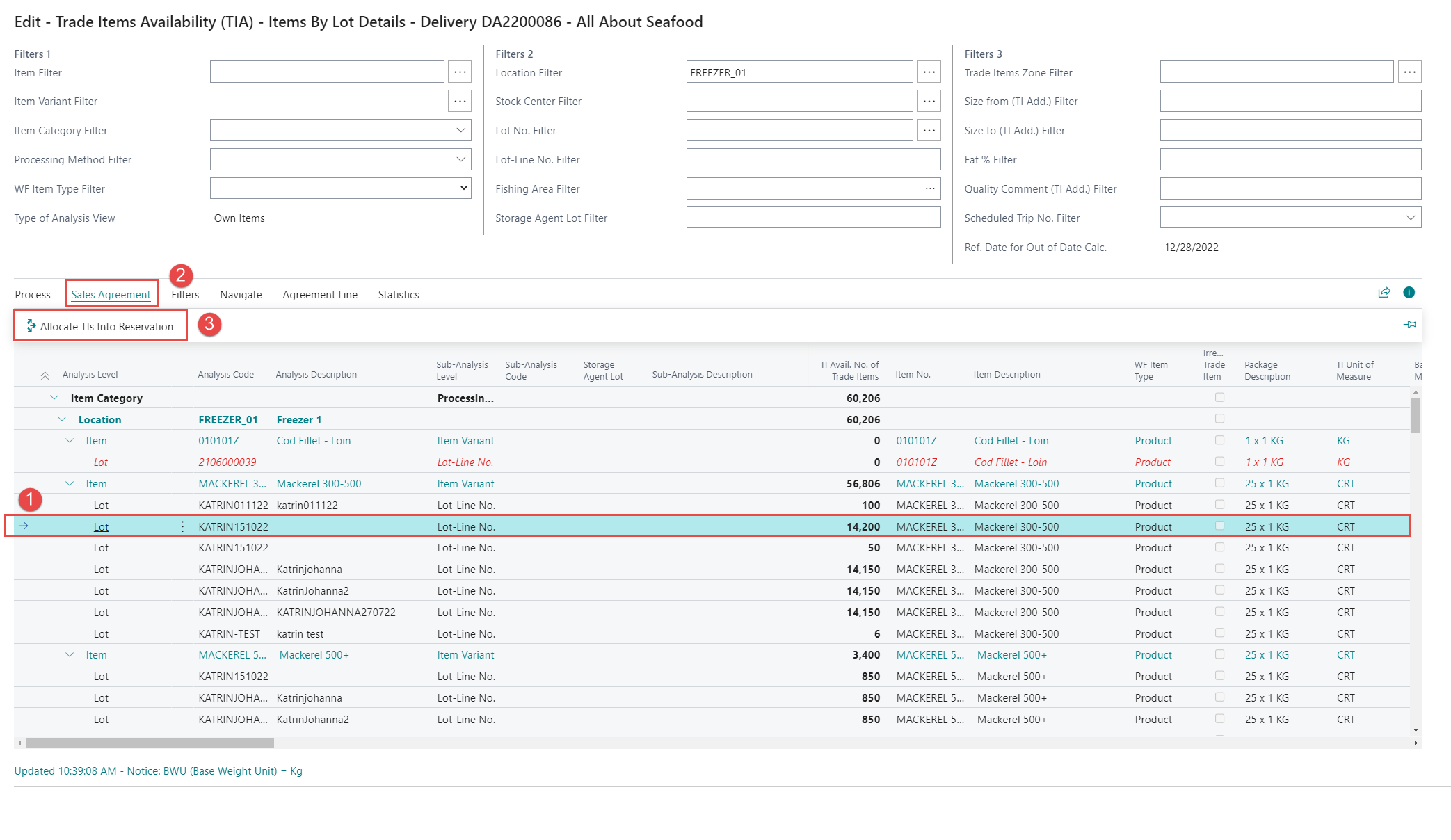Open Trade Items Zone Filter ellipsis

(1410, 72)
